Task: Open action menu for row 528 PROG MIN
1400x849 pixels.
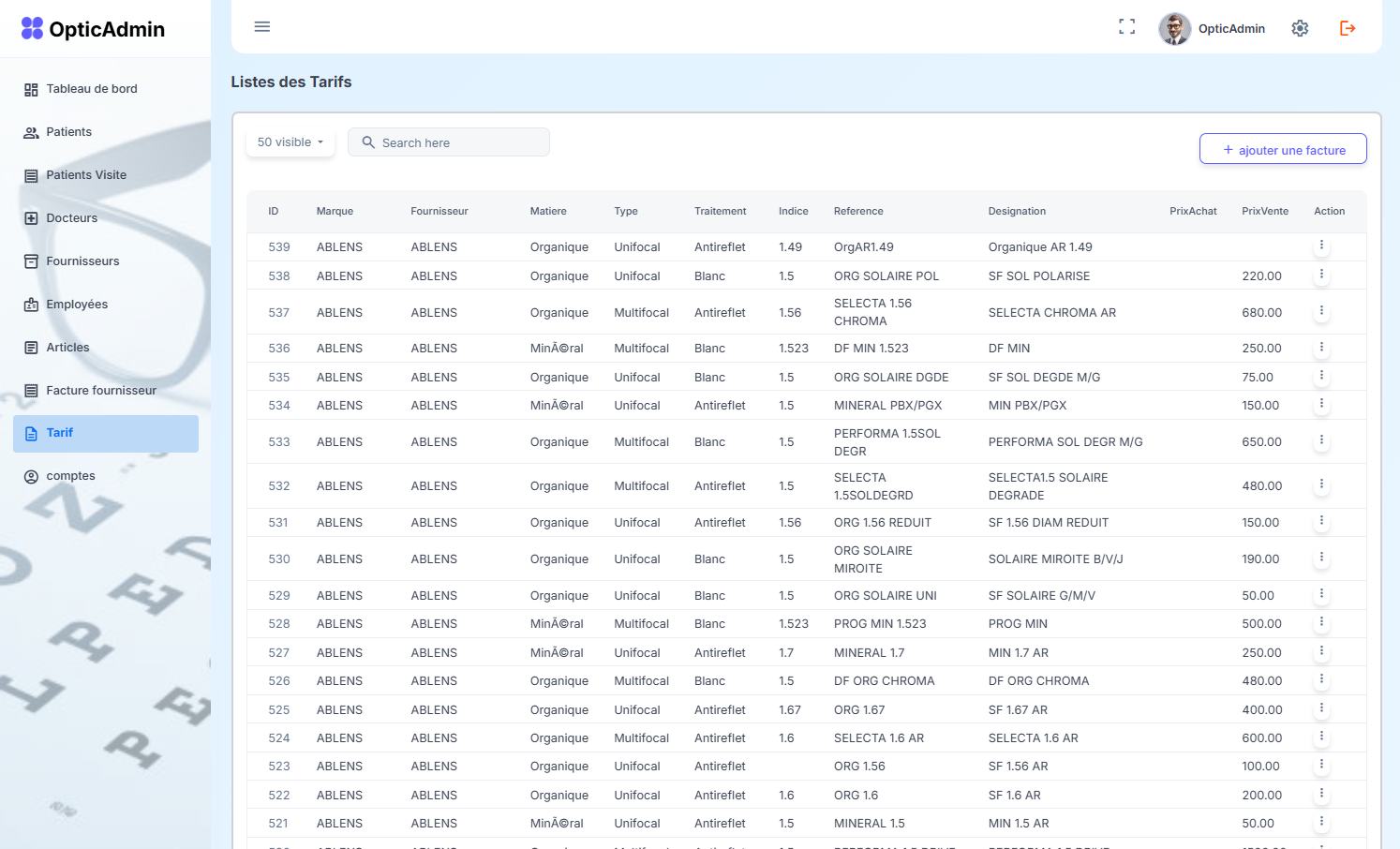Action: 1321,621
